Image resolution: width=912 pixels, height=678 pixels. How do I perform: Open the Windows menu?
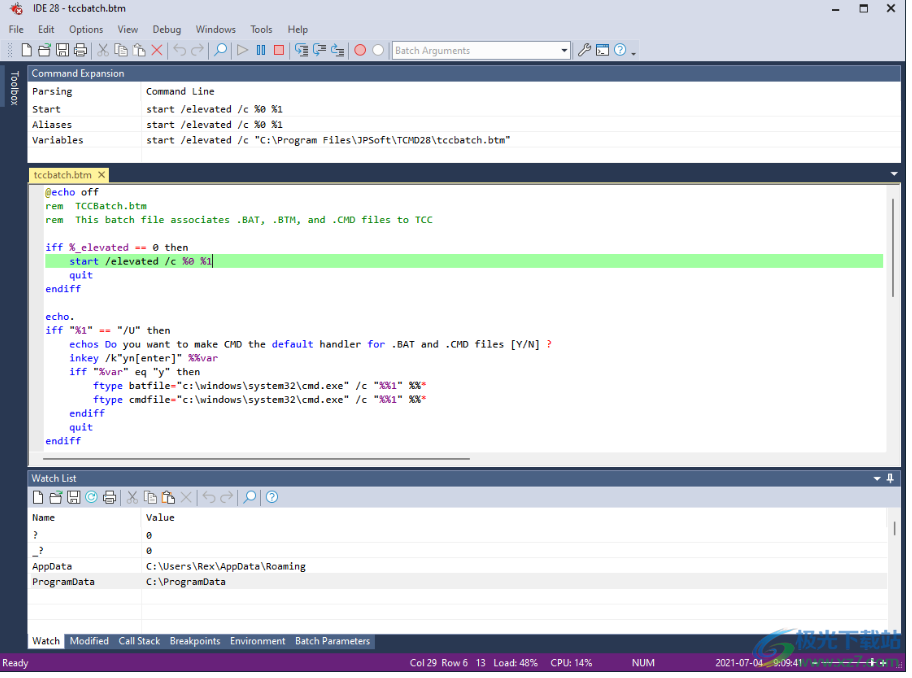click(x=216, y=30)
